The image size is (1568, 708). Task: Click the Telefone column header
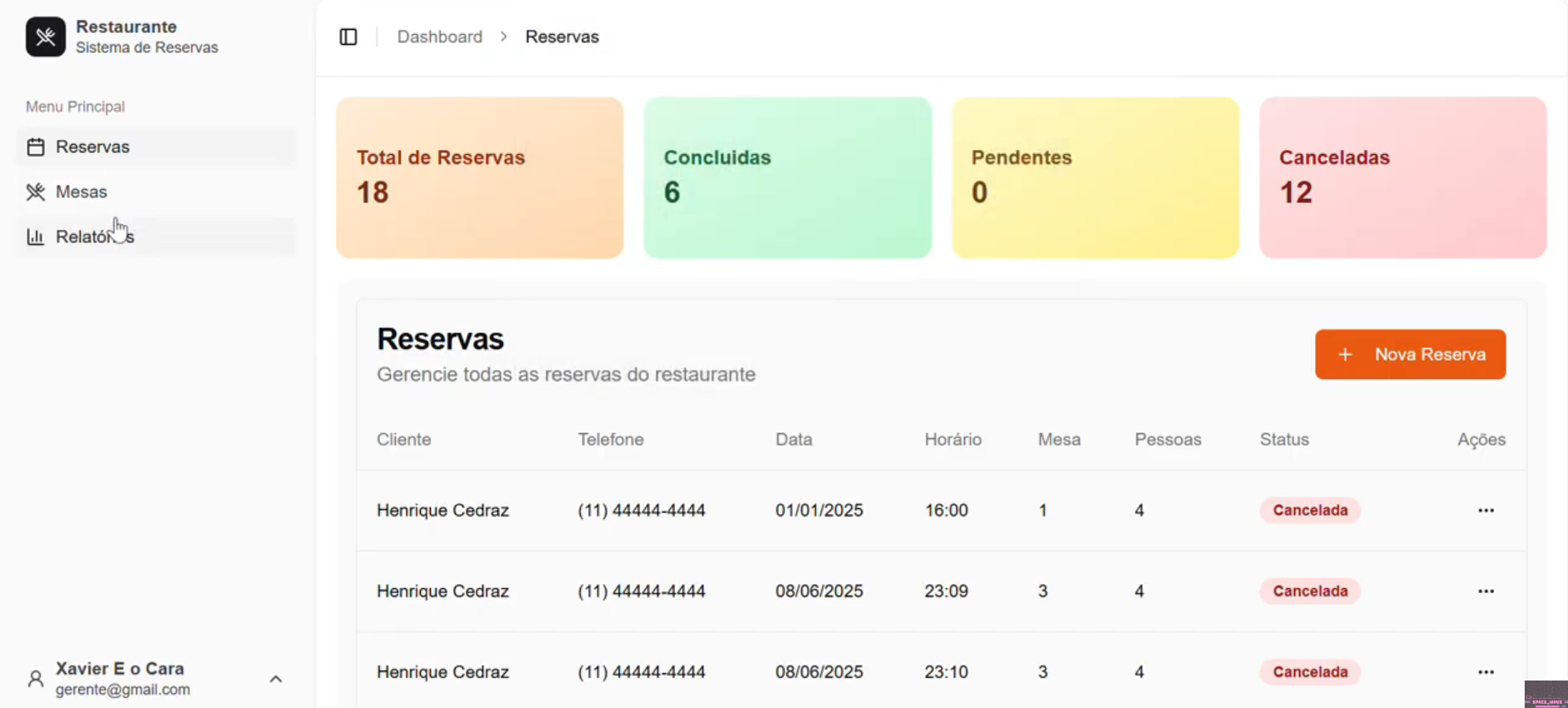point(611,440)
